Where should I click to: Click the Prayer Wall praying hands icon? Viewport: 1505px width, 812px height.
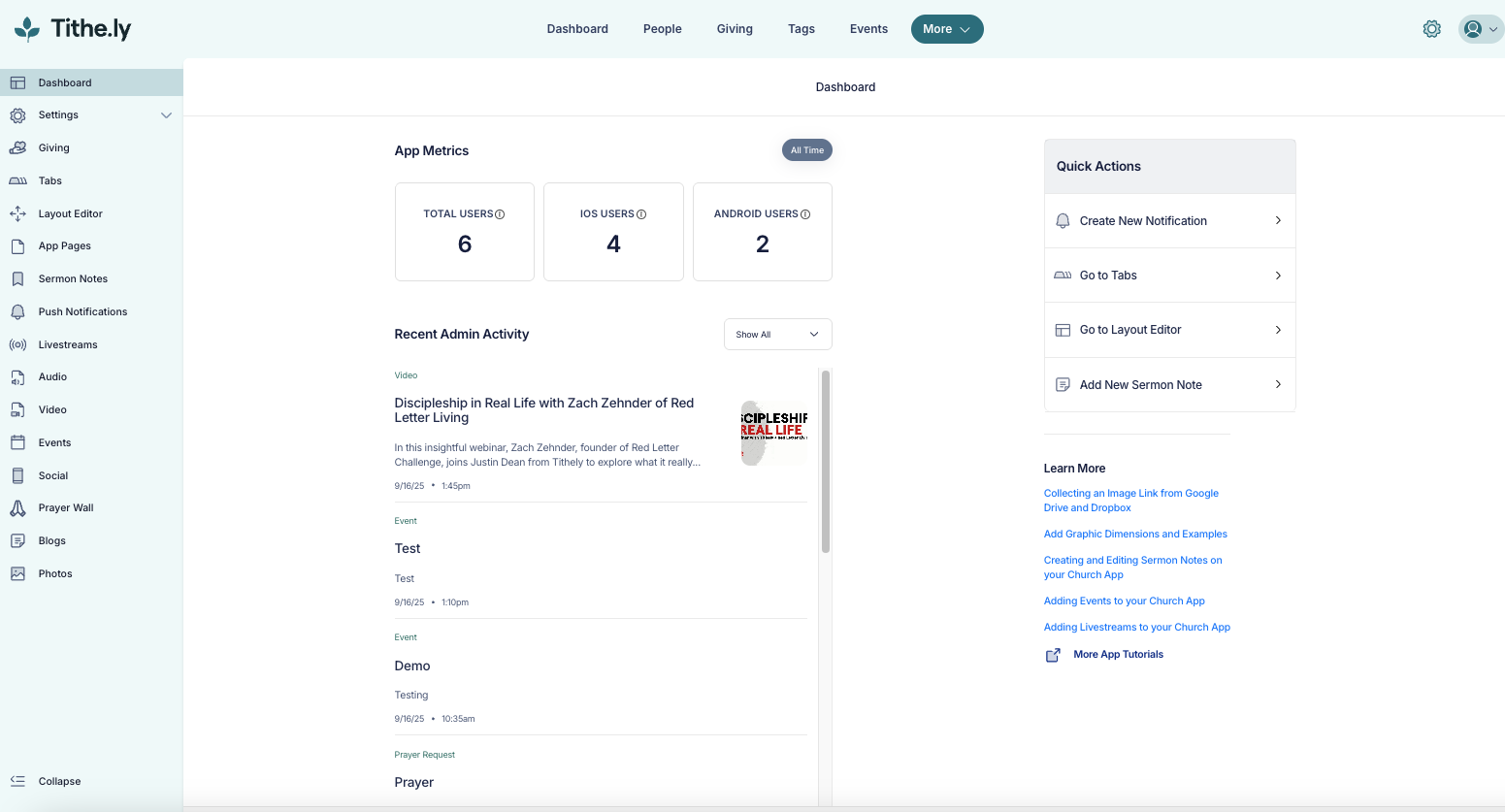(x=17, y=508)
